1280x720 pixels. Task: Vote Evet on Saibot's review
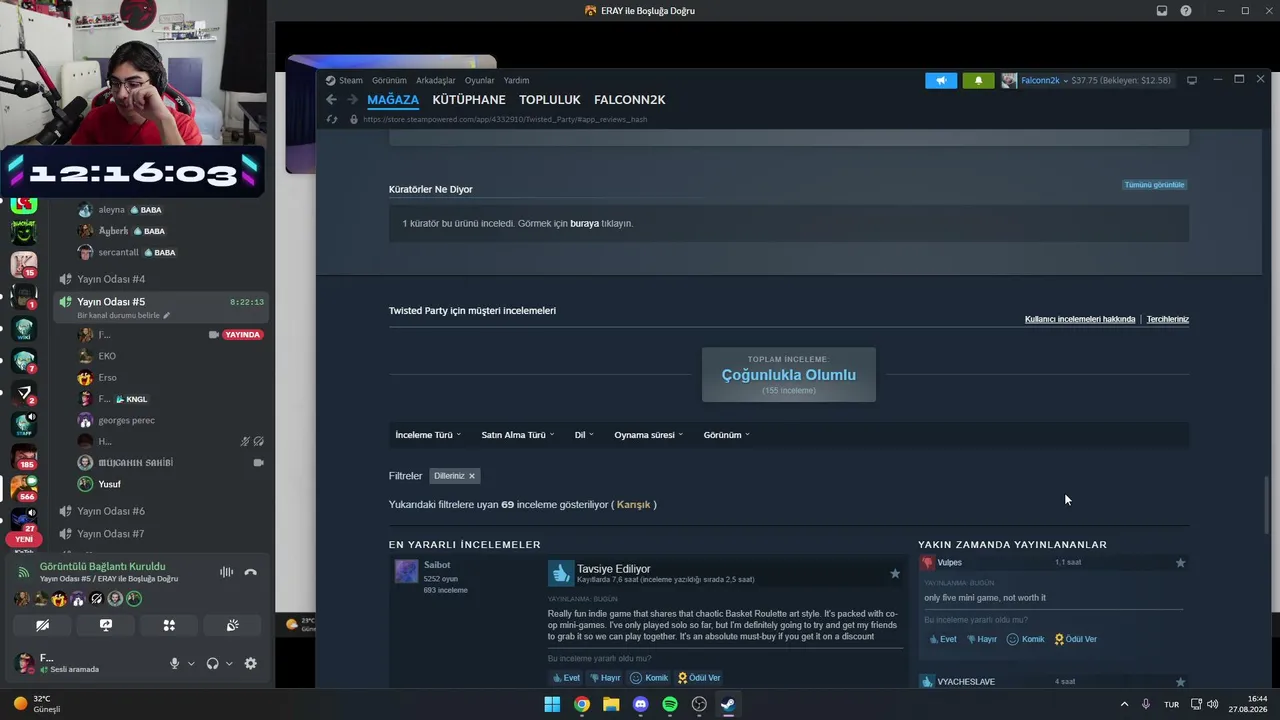(566, 678)
